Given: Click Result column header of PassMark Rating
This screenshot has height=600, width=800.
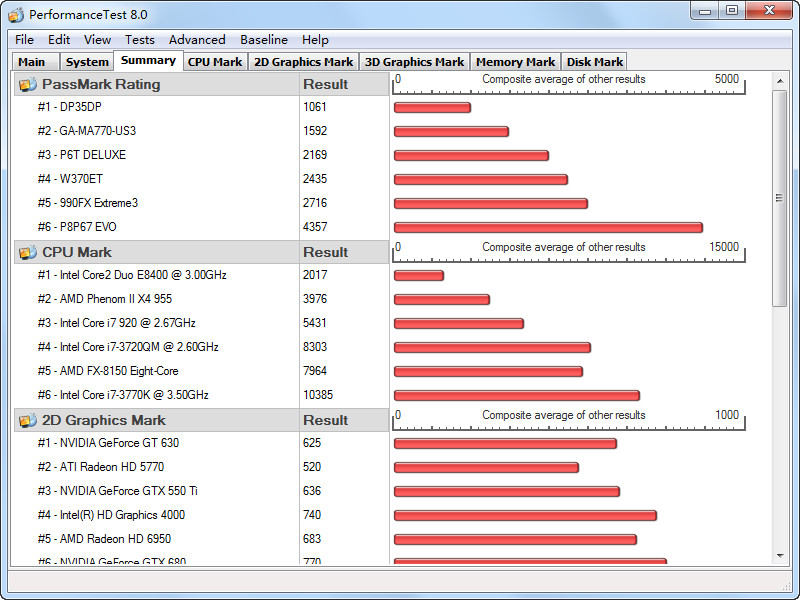Looking at the screenshot, I should click(344, 84).
